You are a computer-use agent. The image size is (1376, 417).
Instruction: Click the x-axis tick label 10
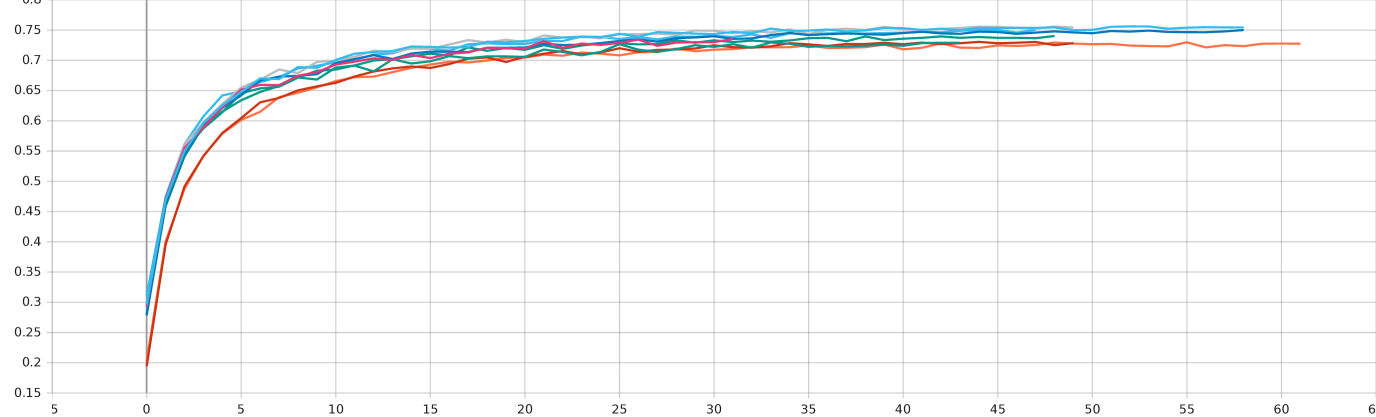[335, 408]
